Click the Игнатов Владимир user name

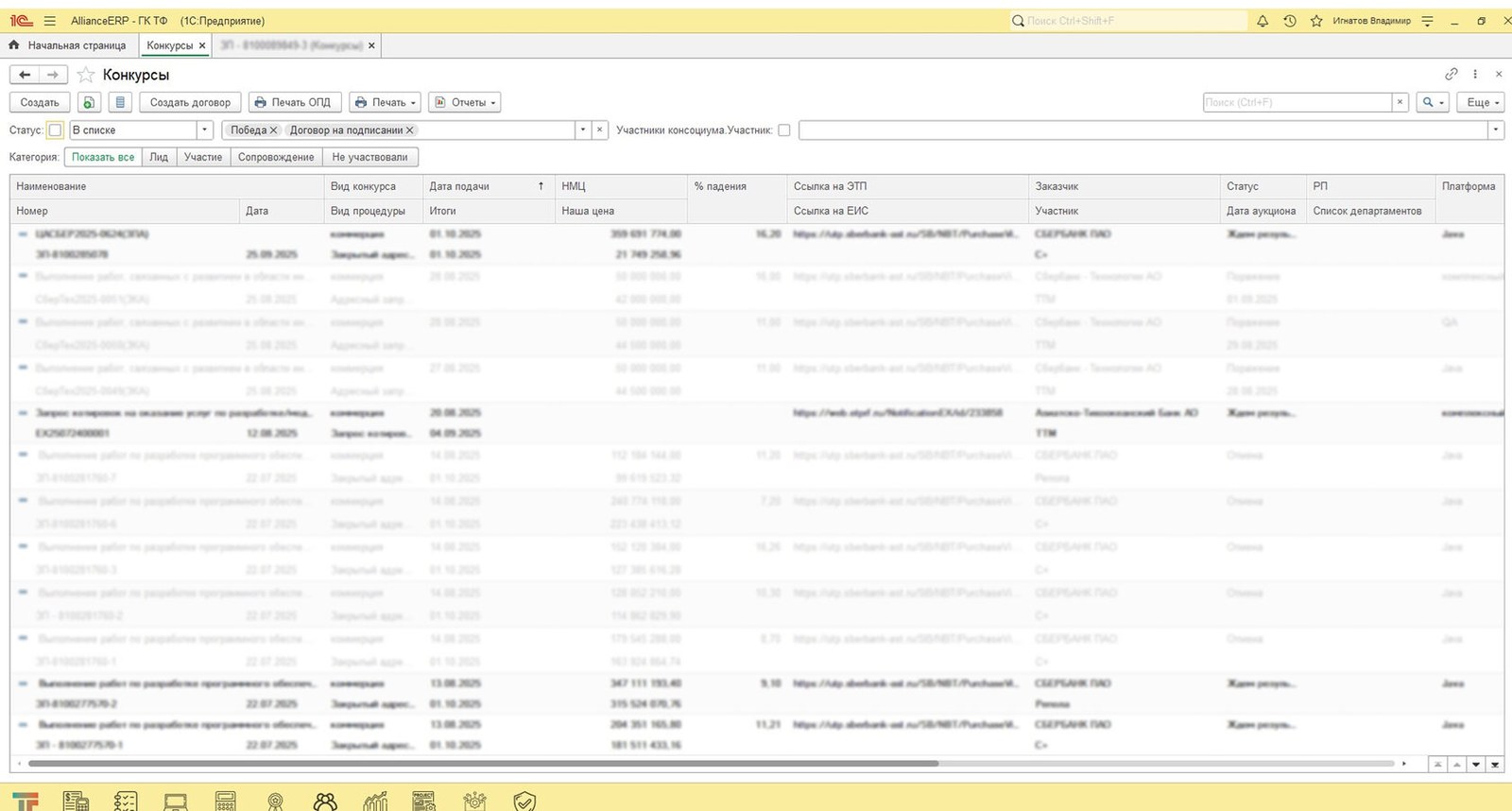pos(1371,21)
